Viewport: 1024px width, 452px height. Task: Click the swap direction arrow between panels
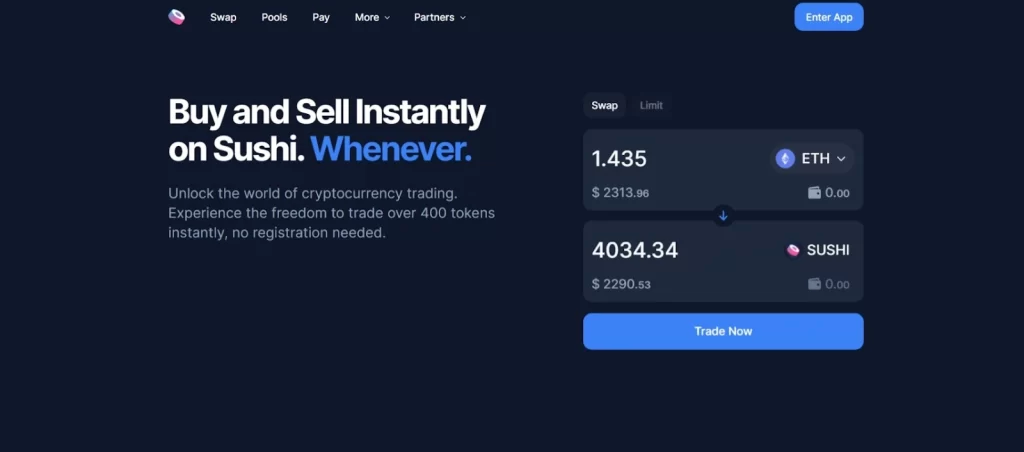point(723,215)
